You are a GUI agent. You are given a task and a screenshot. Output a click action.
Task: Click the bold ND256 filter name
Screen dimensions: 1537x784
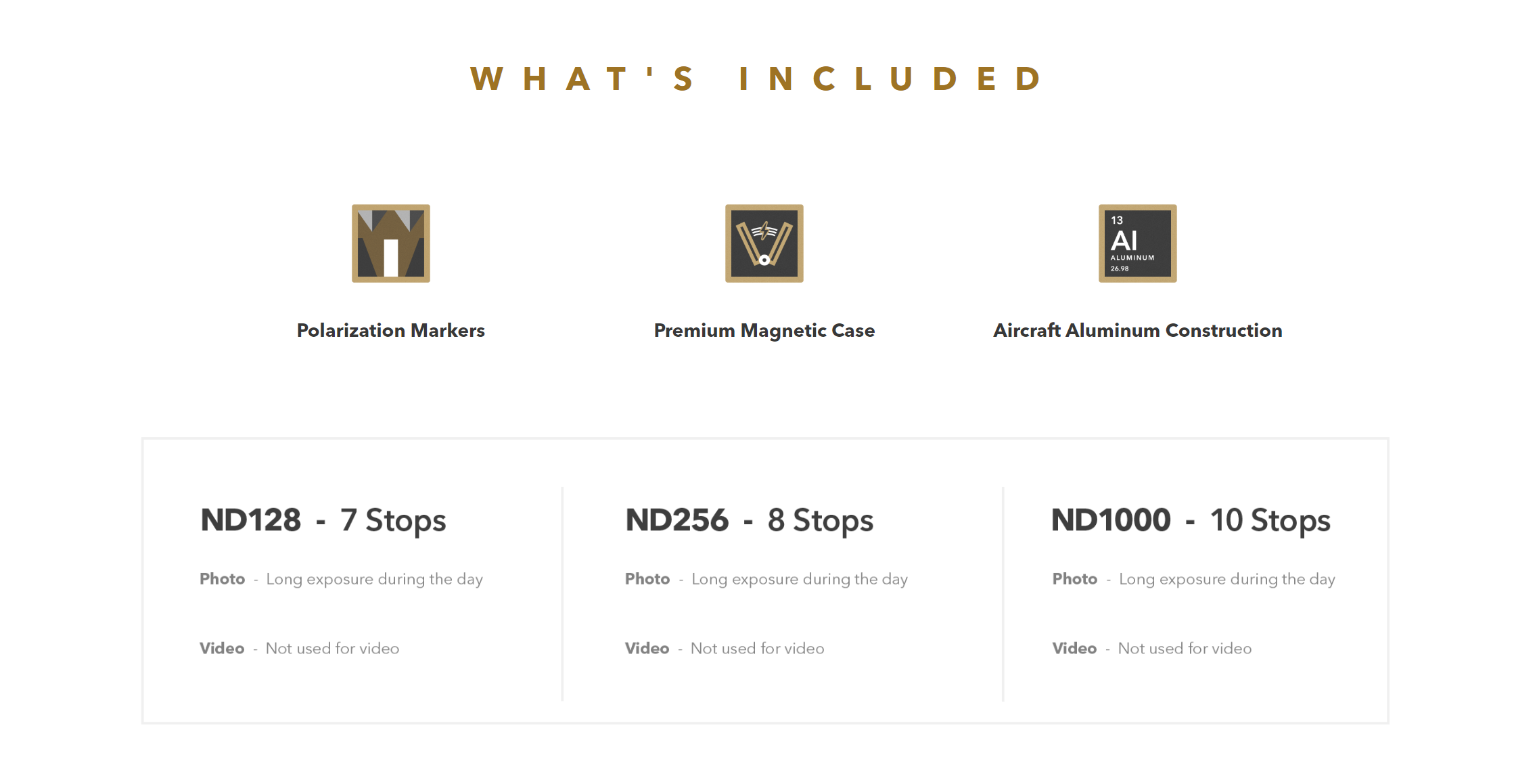coord(677,520)
